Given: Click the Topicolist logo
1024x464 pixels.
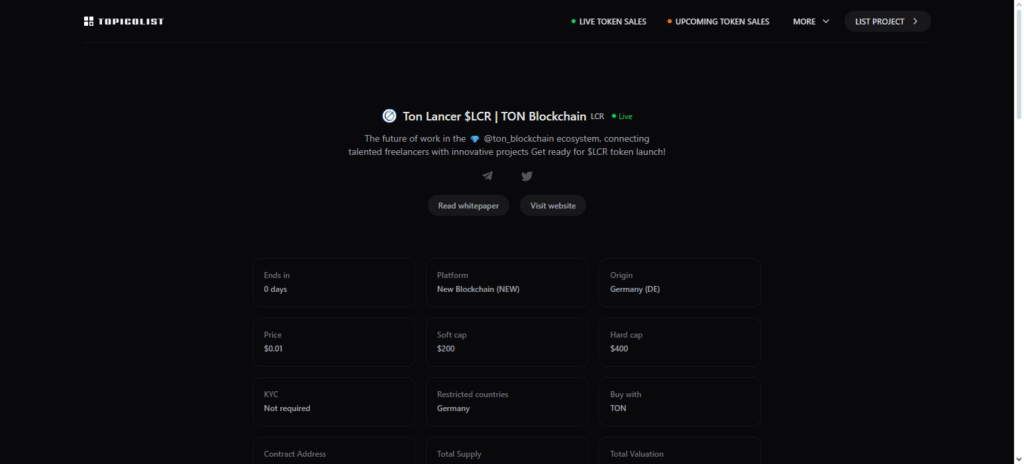Looking at the screenshot, I should click(x=123, y=21).
